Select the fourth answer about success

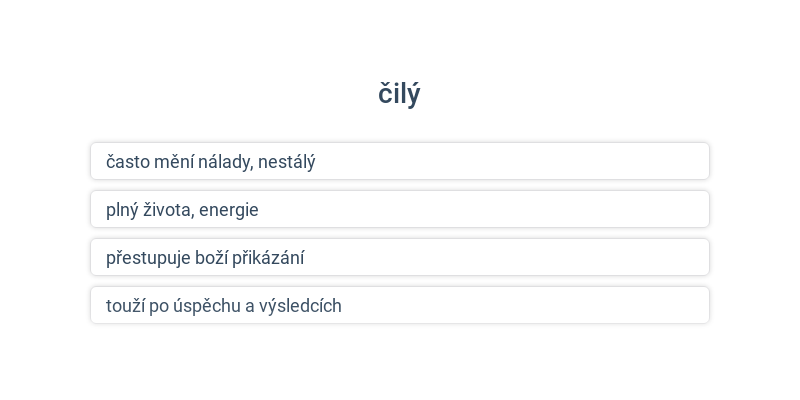(x=400, y=305)
